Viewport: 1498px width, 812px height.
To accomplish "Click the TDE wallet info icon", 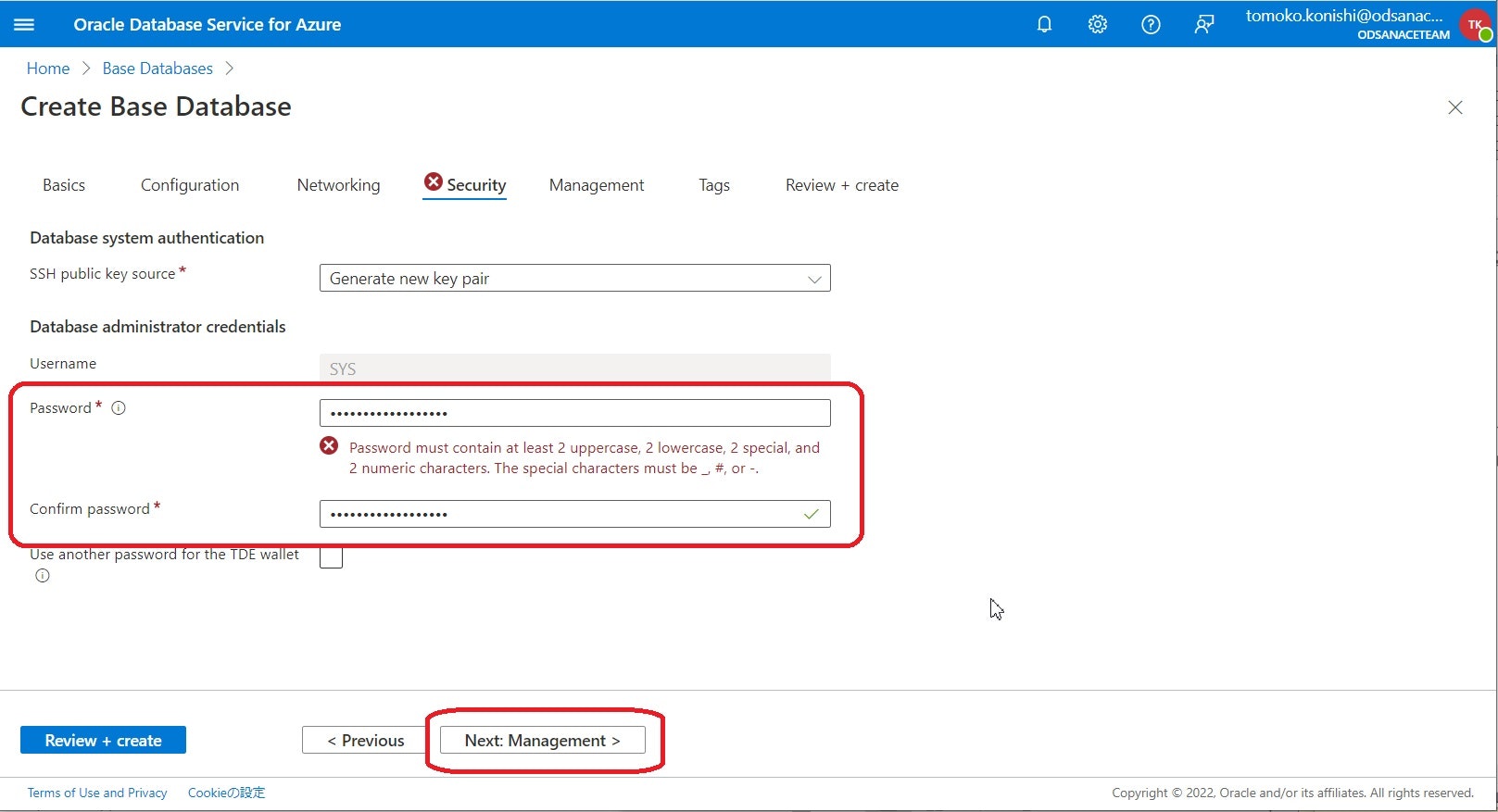I will tap(43, 575).
